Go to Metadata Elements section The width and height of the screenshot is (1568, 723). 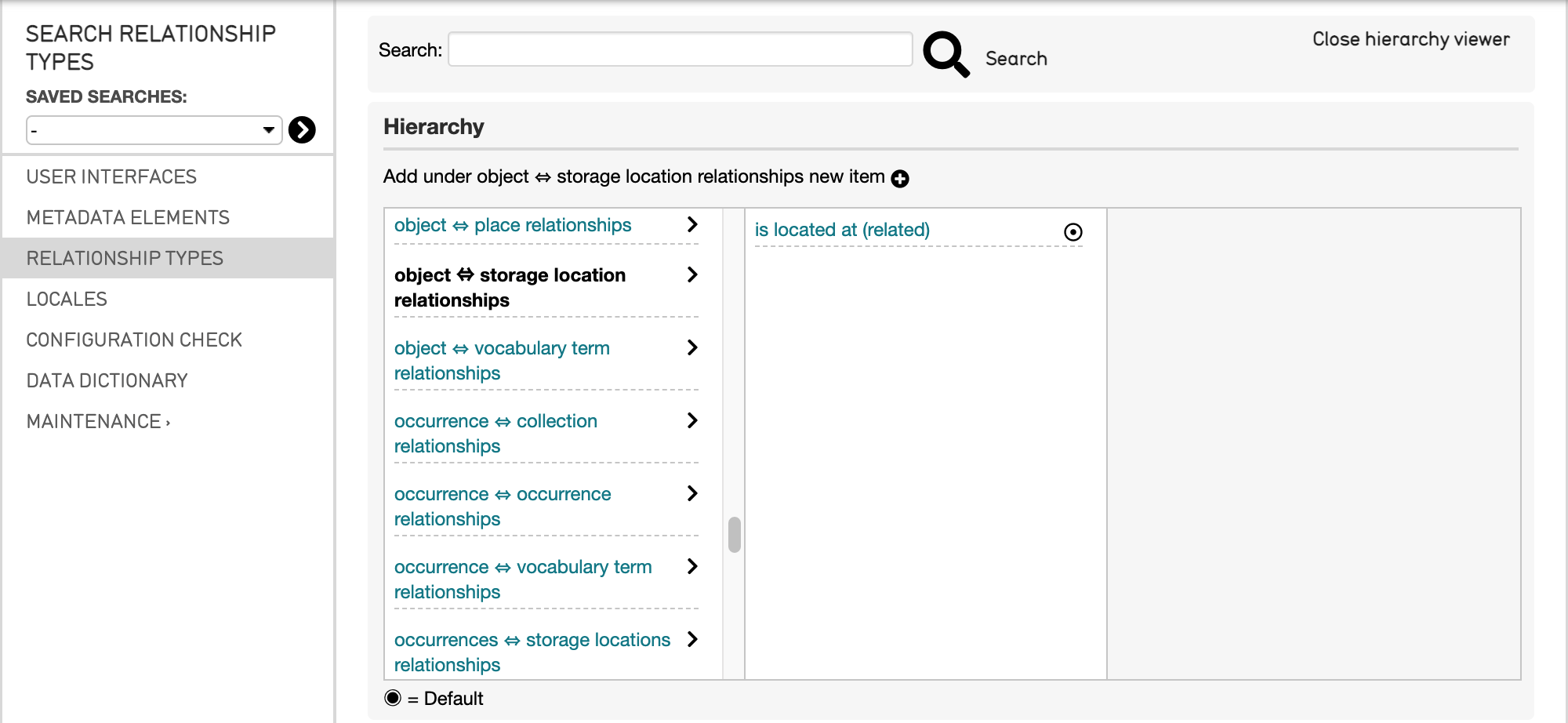coord(128,218)
